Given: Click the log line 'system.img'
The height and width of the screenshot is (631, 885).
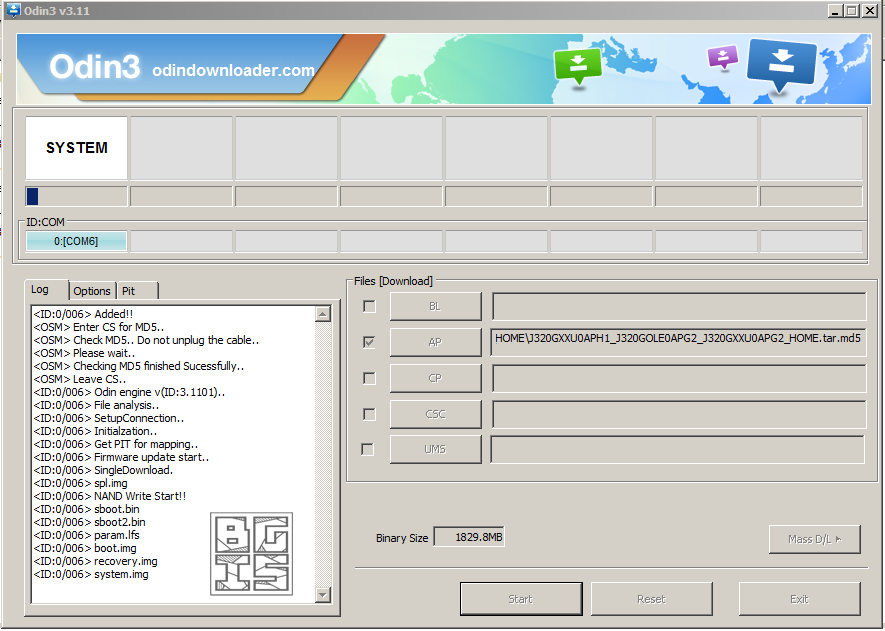Looking at the screenshot, I should (x=91, y=574).
